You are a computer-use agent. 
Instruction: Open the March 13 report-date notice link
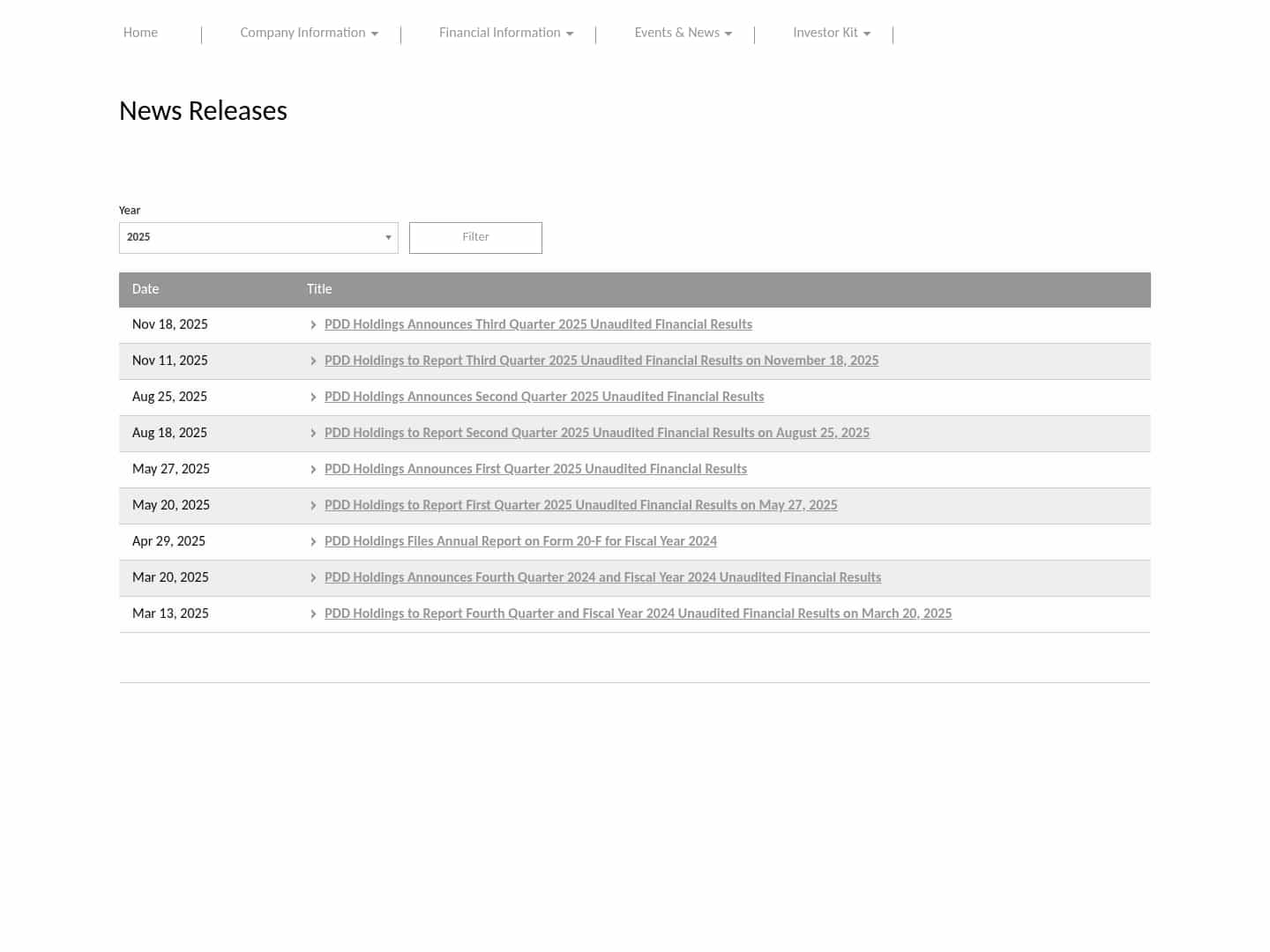point(638,614)
